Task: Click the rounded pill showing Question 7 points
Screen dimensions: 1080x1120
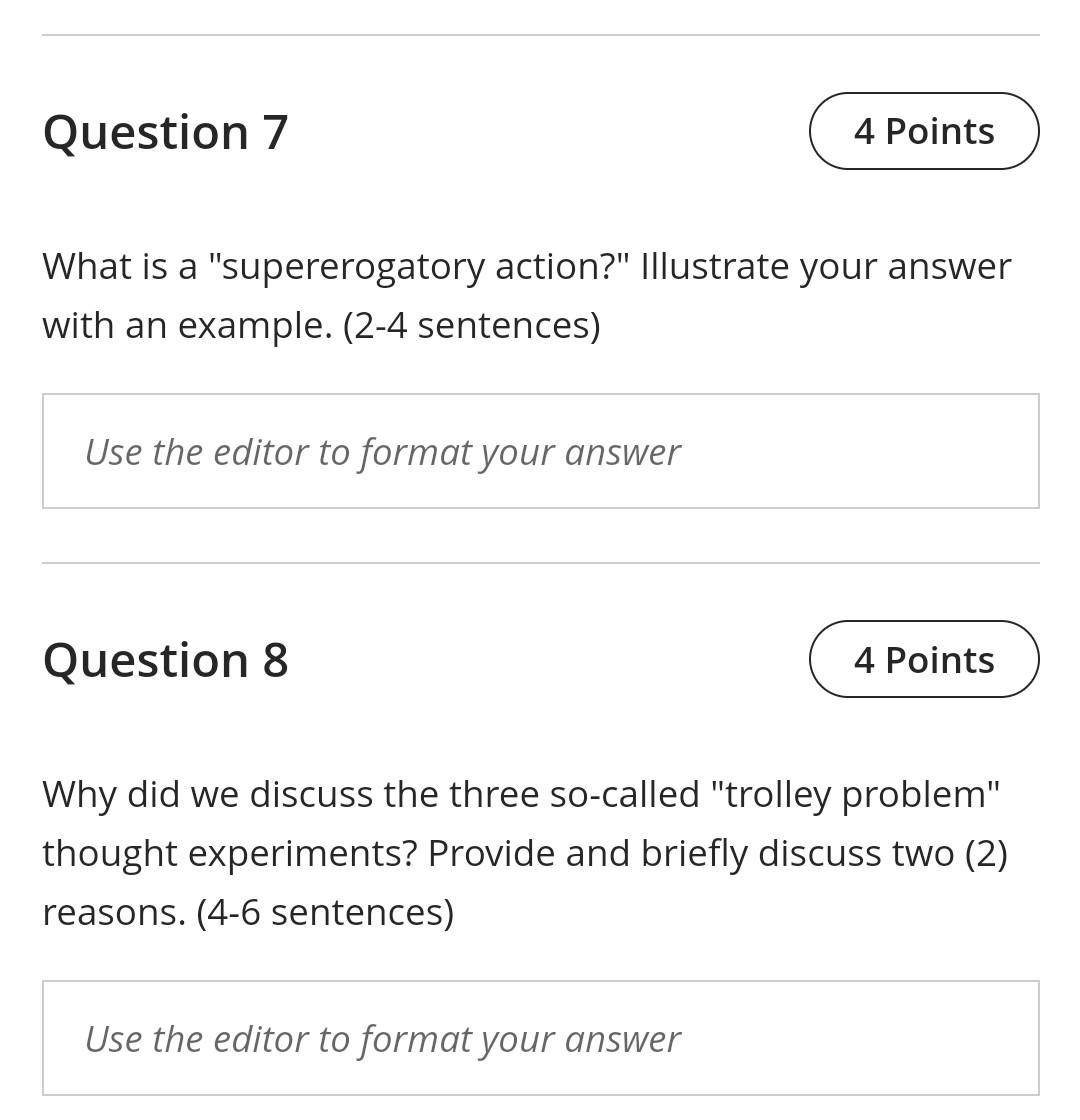Action: point(923,130)
